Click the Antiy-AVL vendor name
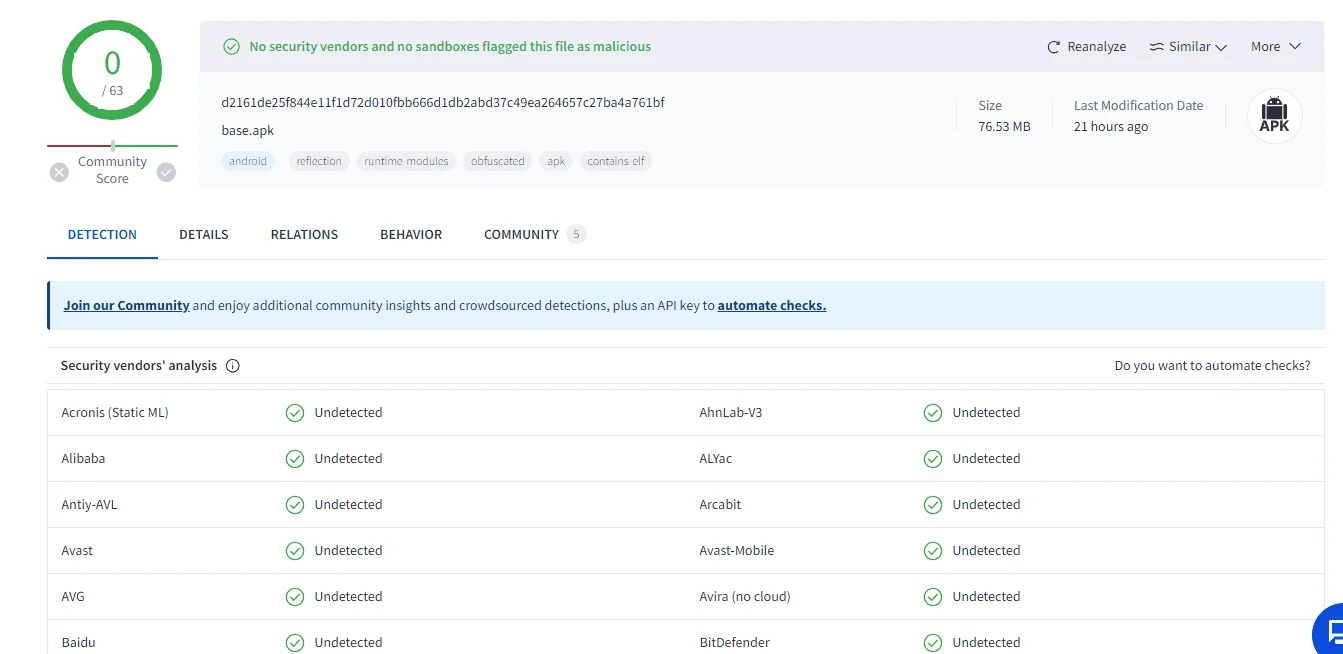This screenshot has height=654, width=1343. [x=89, y=505]
